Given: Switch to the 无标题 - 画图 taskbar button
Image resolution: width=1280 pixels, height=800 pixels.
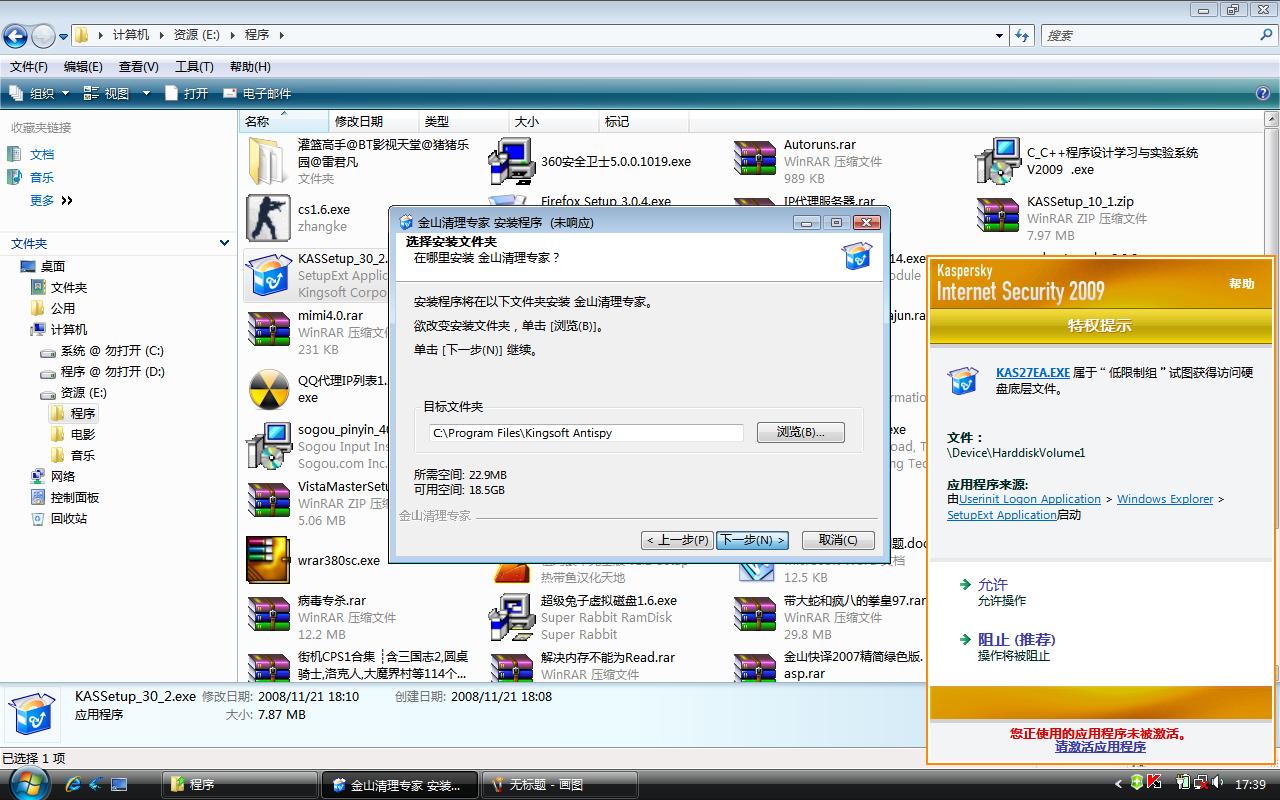Looking at the screenshot, I should click(560, 785).
